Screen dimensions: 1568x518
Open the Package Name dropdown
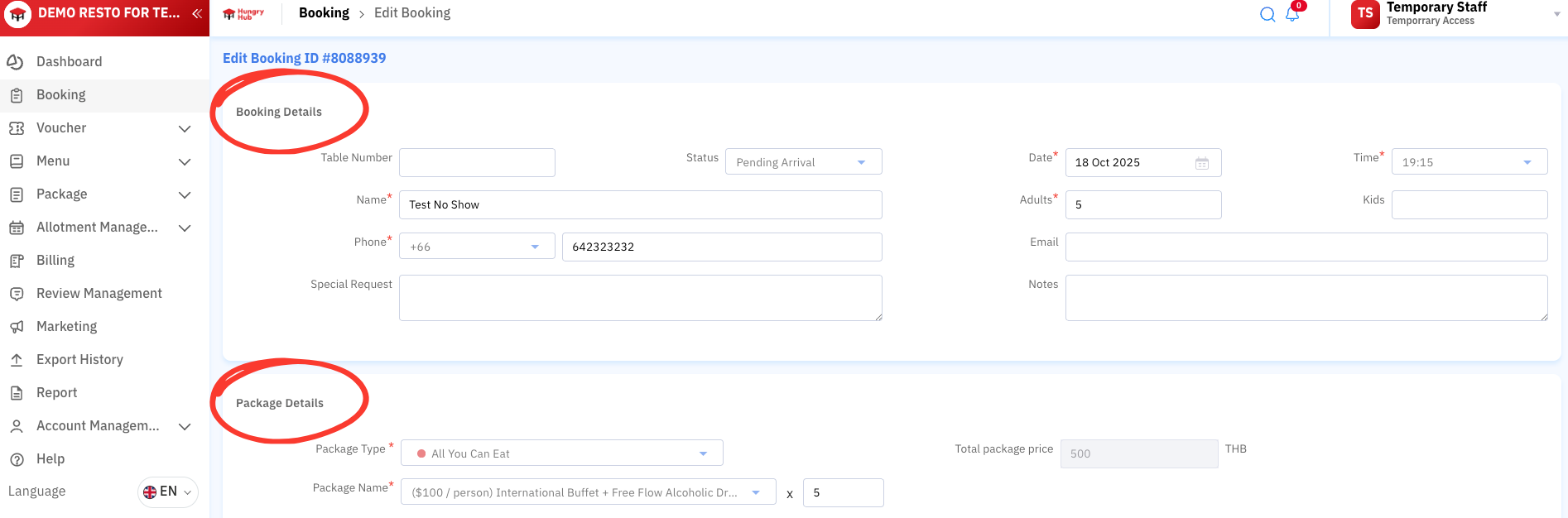pos(589,492)
